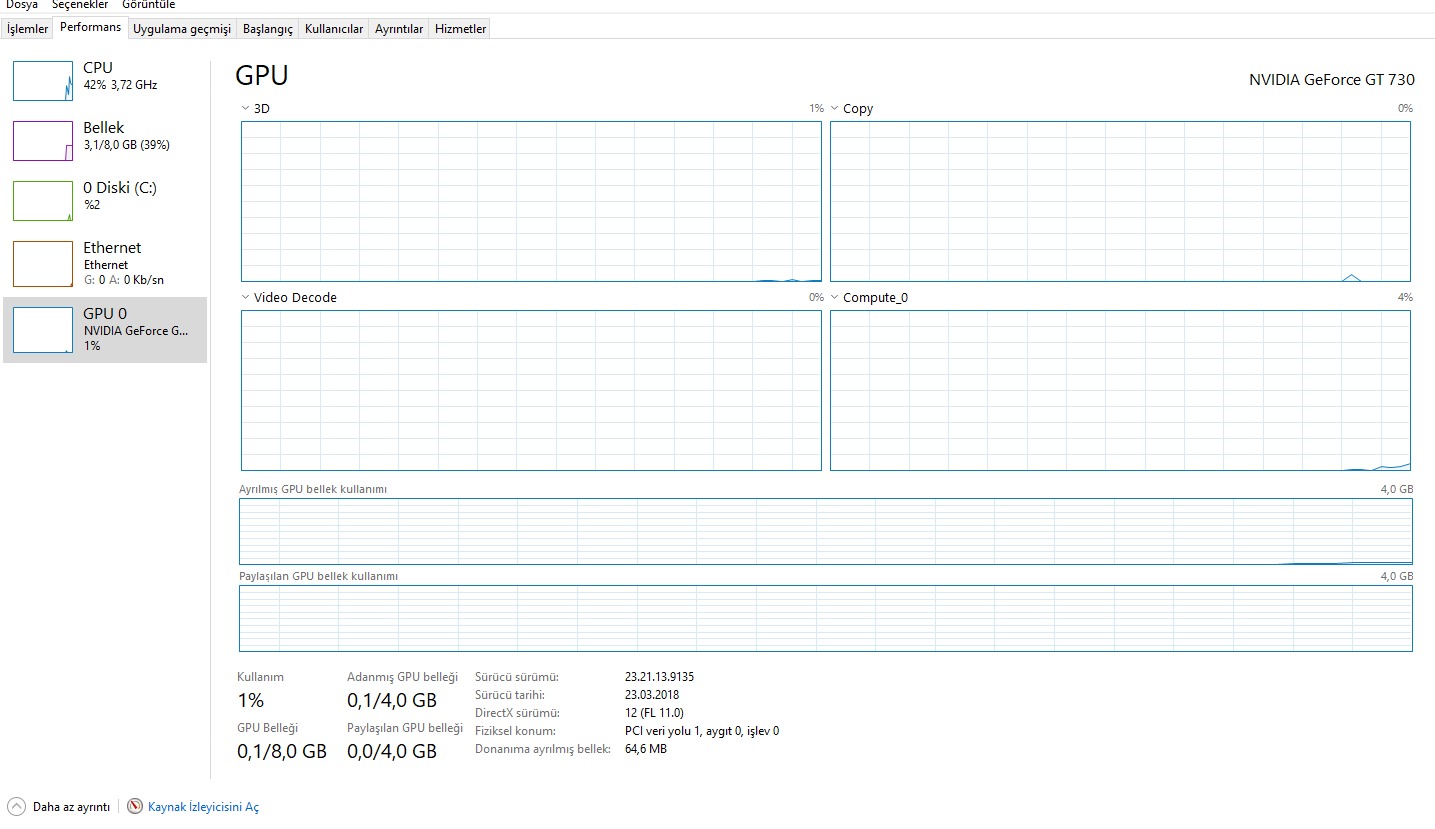Select the 0 Diski (C:) mini graph

[x=43, y=201]
